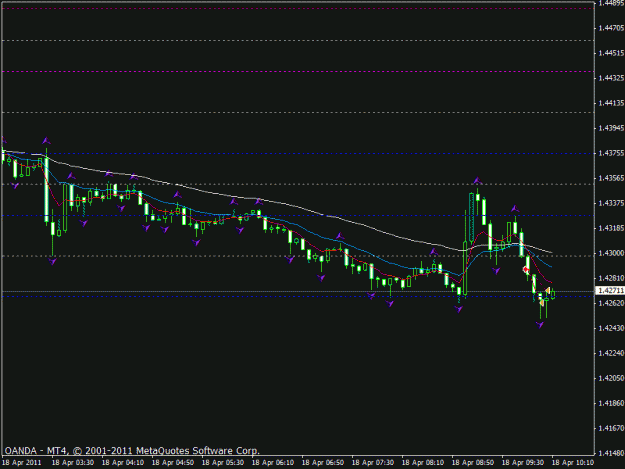Click the 1.41480 price axis label

point(611,453)
